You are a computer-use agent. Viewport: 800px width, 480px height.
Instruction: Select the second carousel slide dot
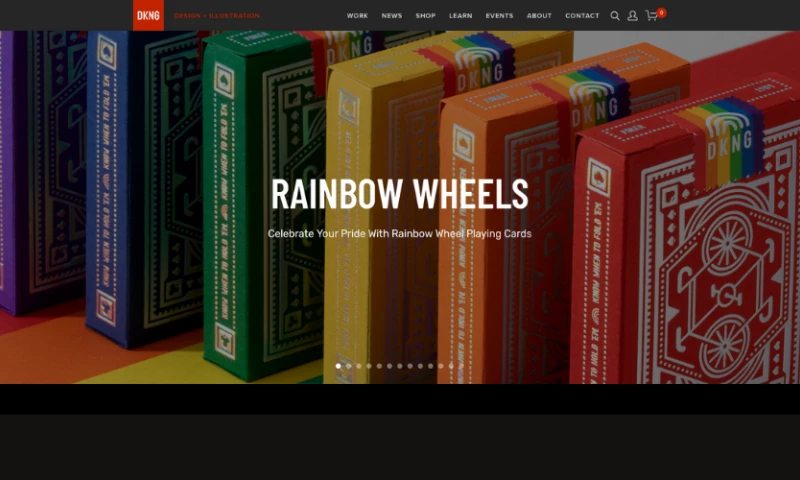[x=348, y=366]
